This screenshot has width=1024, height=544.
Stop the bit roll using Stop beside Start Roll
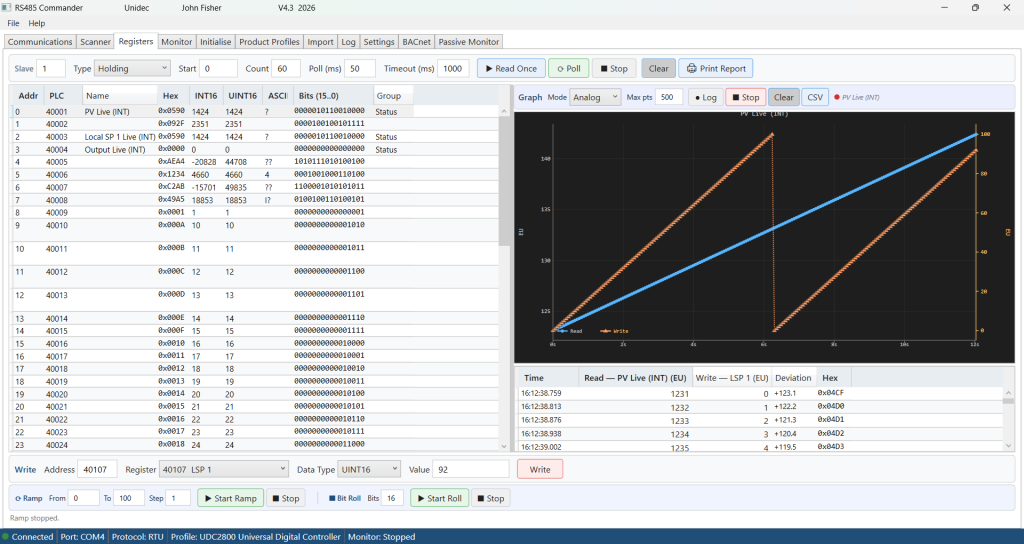pos(490,498)
